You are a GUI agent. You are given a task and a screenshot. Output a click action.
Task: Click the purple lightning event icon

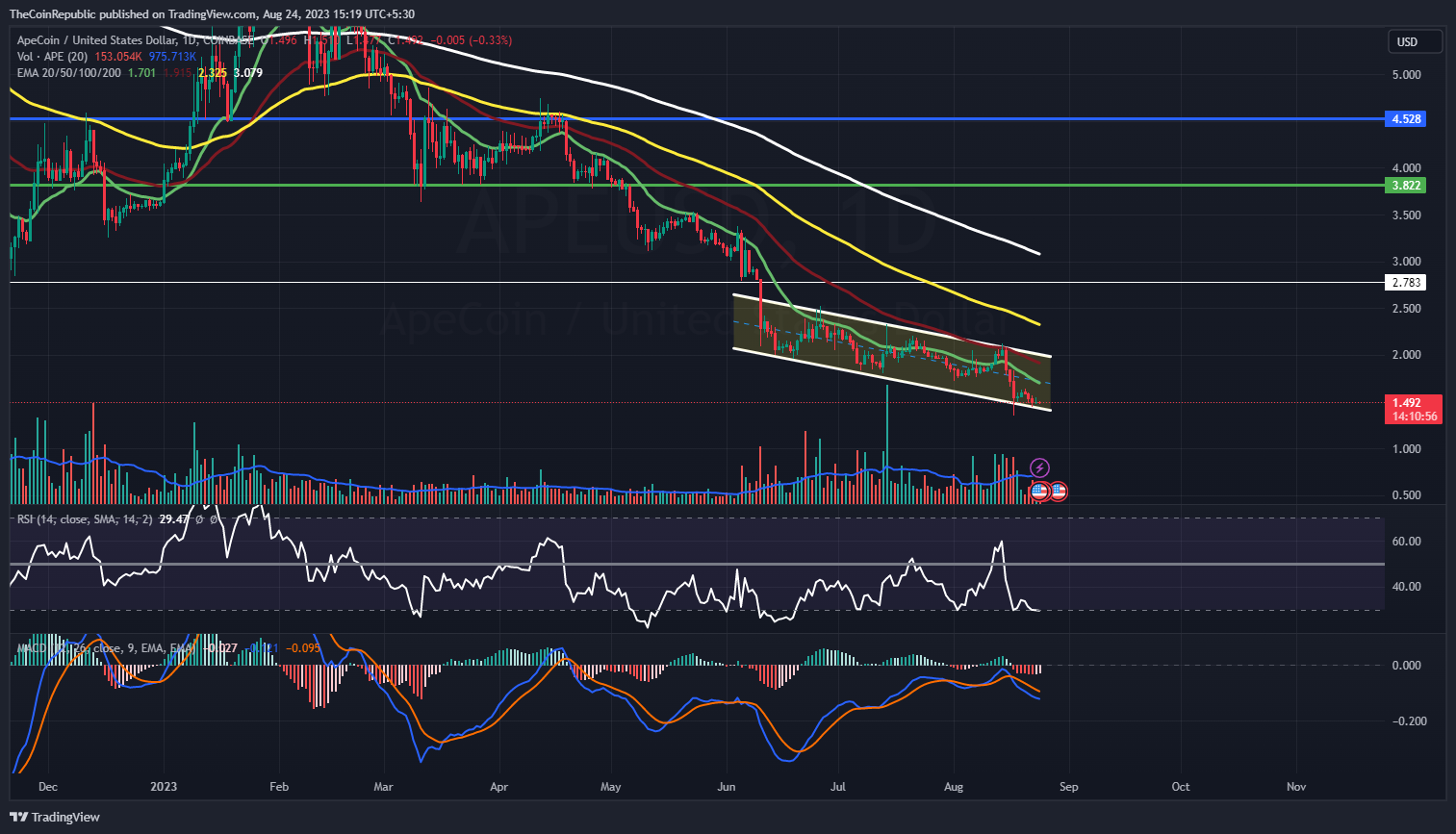tap(1039, 468)
